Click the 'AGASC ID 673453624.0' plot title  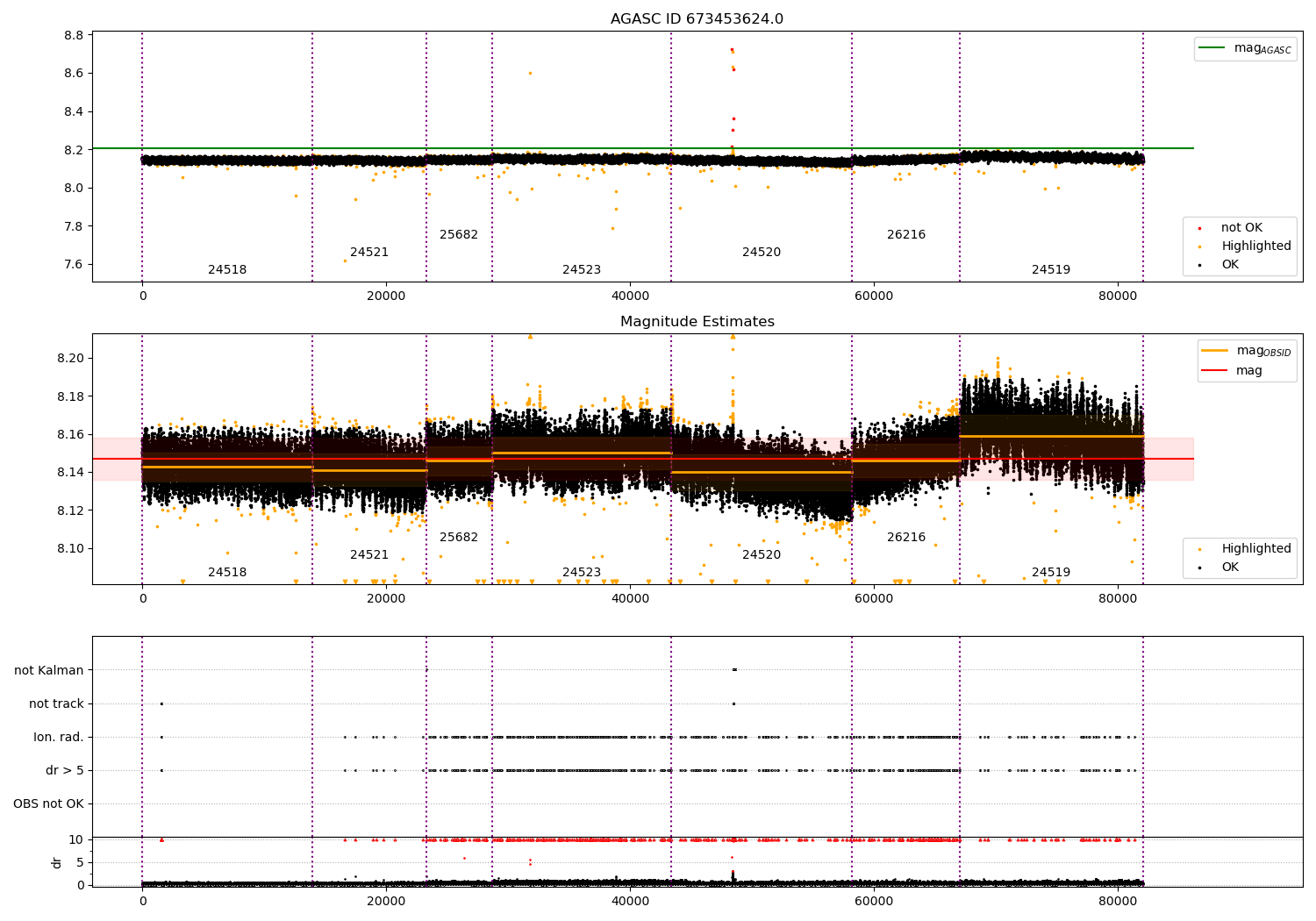pos(697,19)
